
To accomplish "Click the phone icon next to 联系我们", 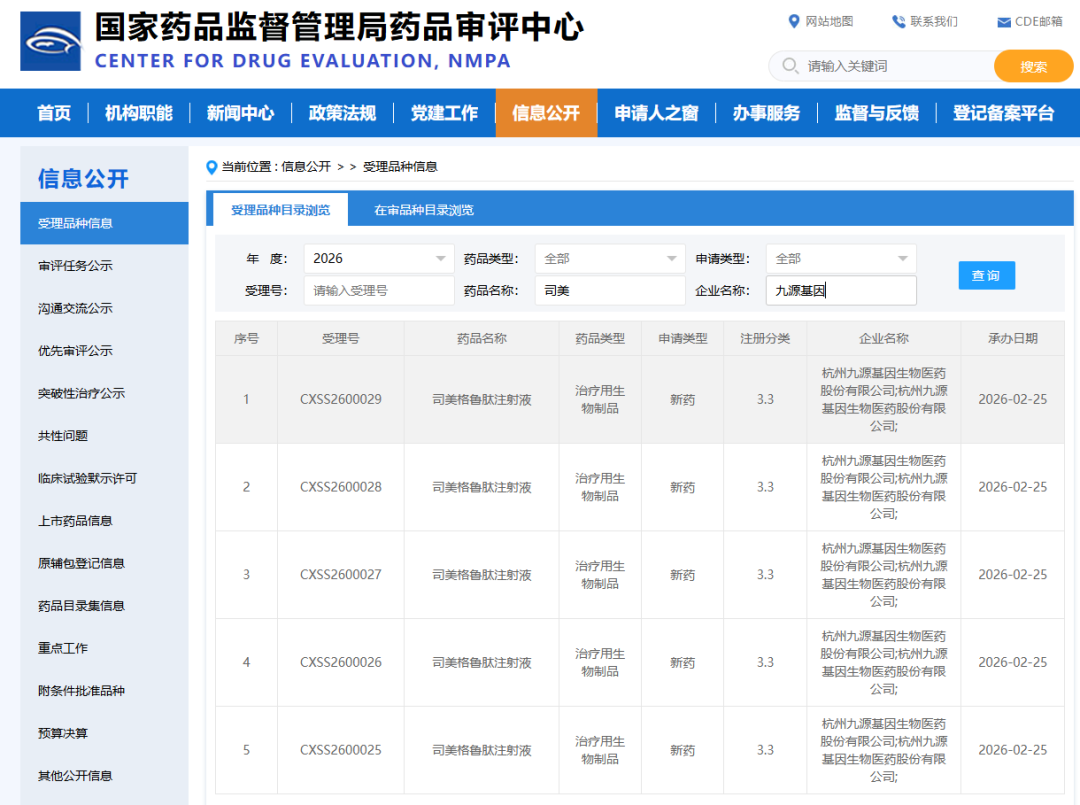I will [x=896, y=21].
